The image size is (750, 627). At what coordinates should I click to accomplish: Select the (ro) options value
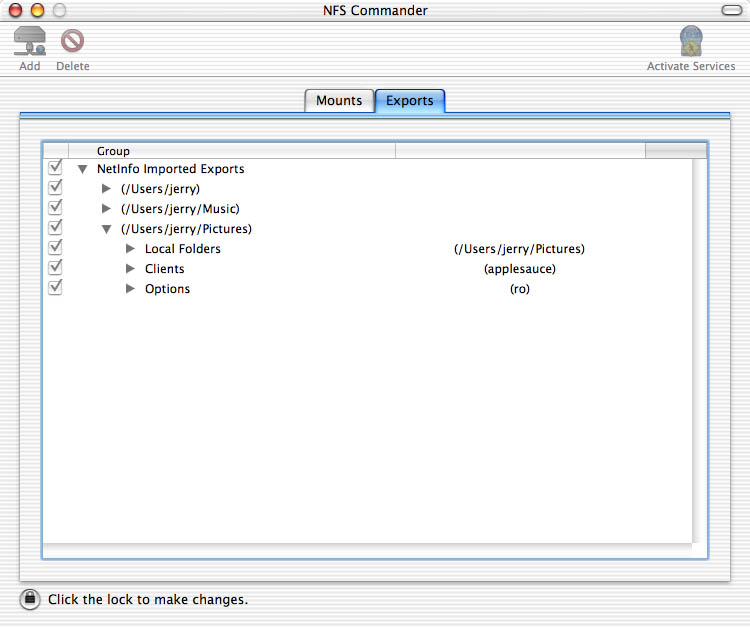(519, 289)
